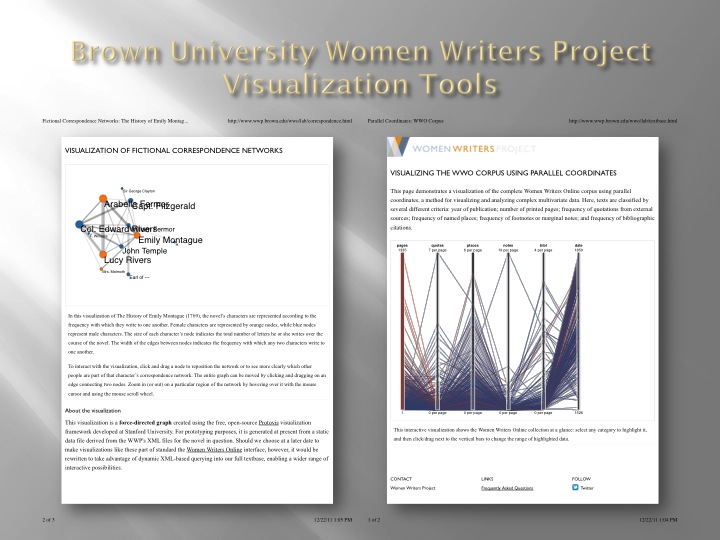
Task: Click the Women Writers Project contact text
Action: coord(413,488)
